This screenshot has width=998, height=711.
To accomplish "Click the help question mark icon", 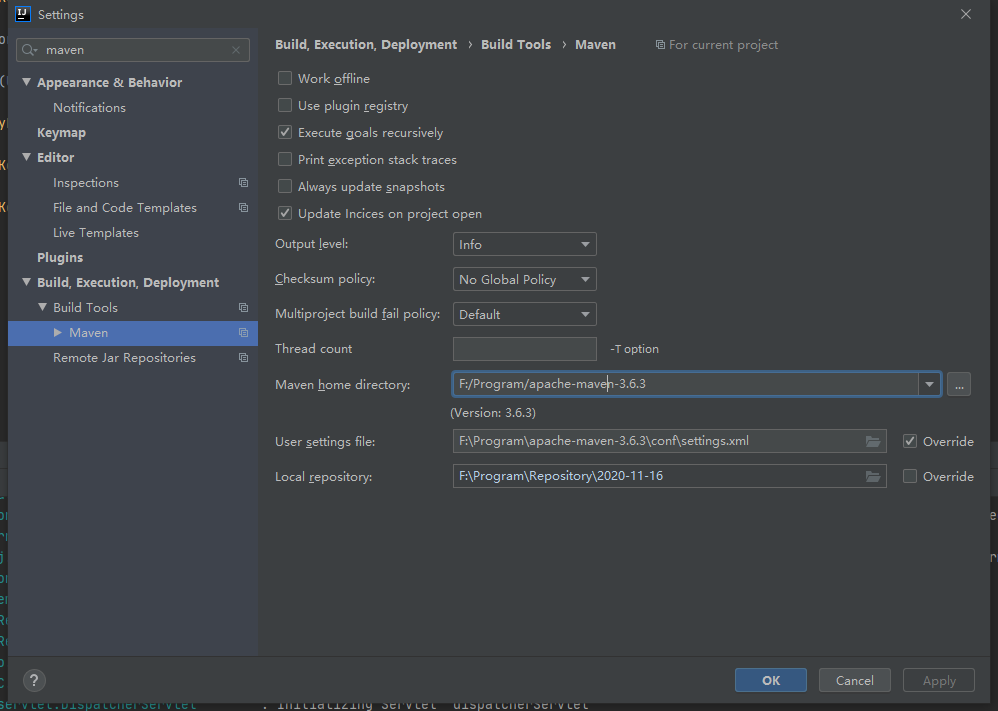I will tap(33, 680).
